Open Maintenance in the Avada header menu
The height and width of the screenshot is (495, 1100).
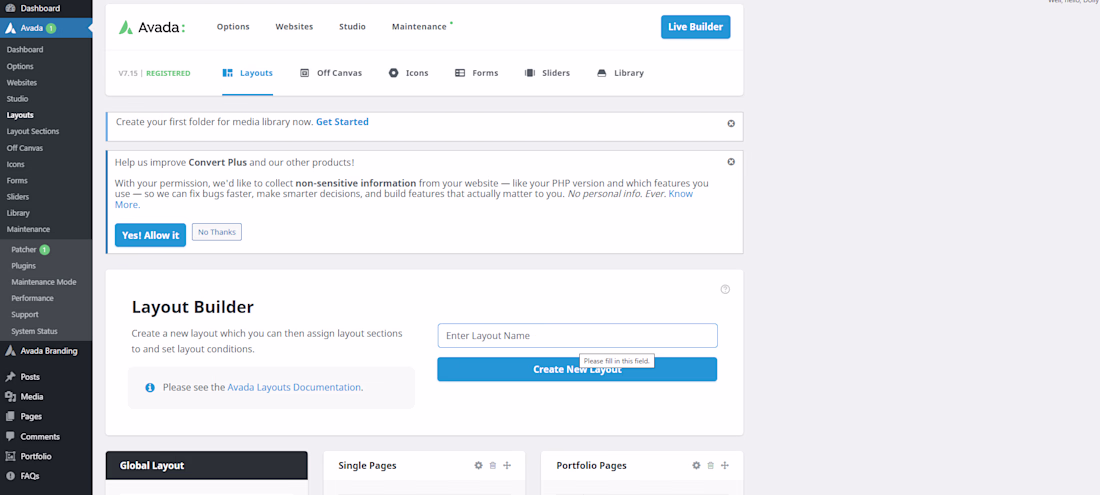click(x=419, y=27)
